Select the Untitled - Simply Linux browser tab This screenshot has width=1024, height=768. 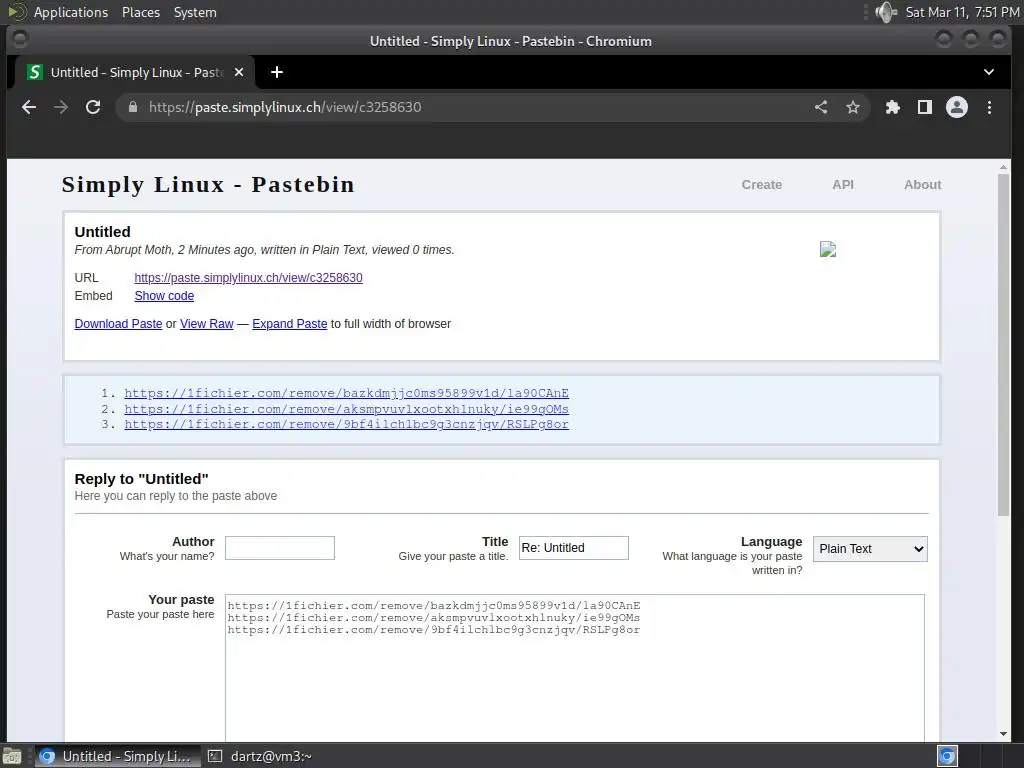pos(136,72)
